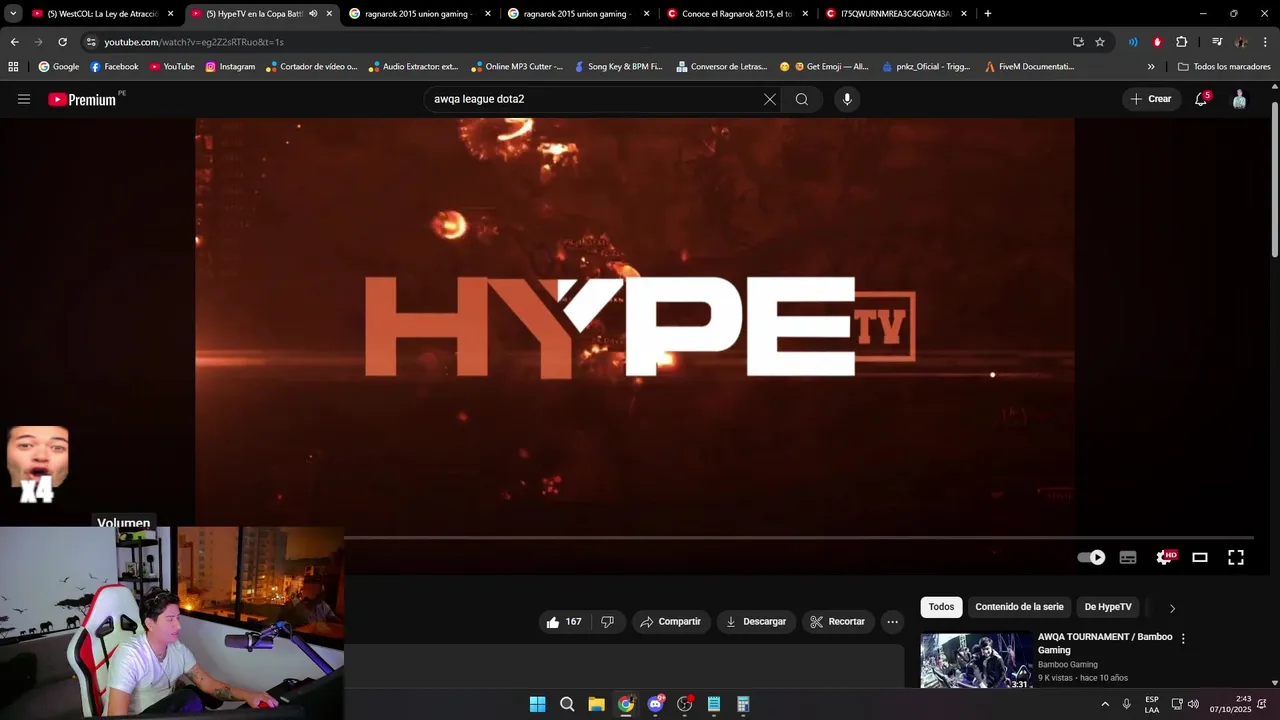Image resolution: width=1280 pixels, height=720 pixels.
Task: Mute the HypeTV tab audio icon
Action: tap(313, 14)
